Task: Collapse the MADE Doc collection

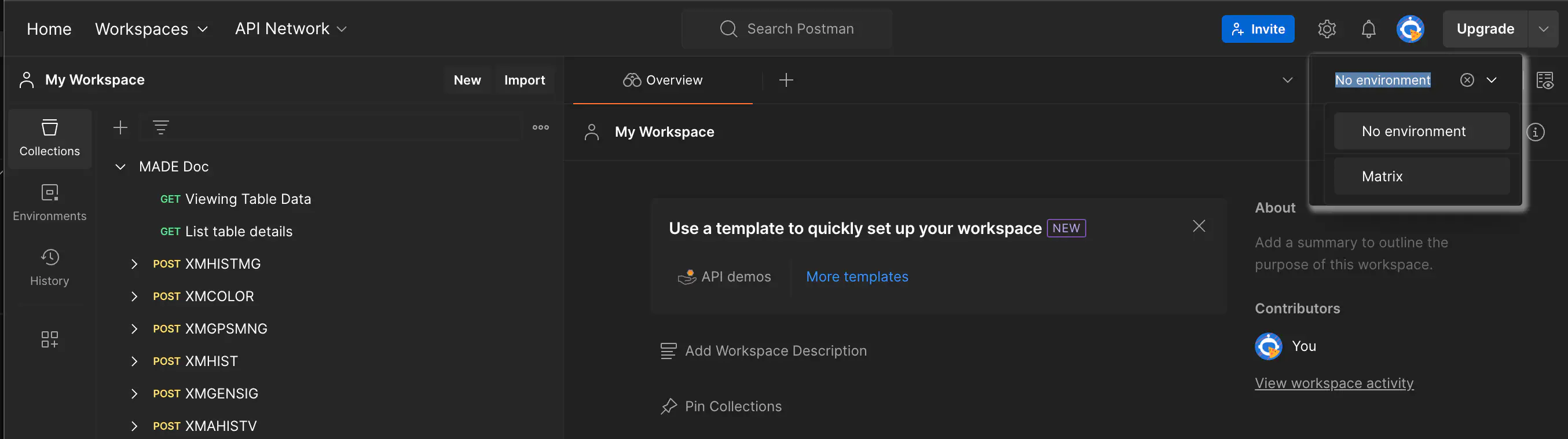Action: click(120, 166)
